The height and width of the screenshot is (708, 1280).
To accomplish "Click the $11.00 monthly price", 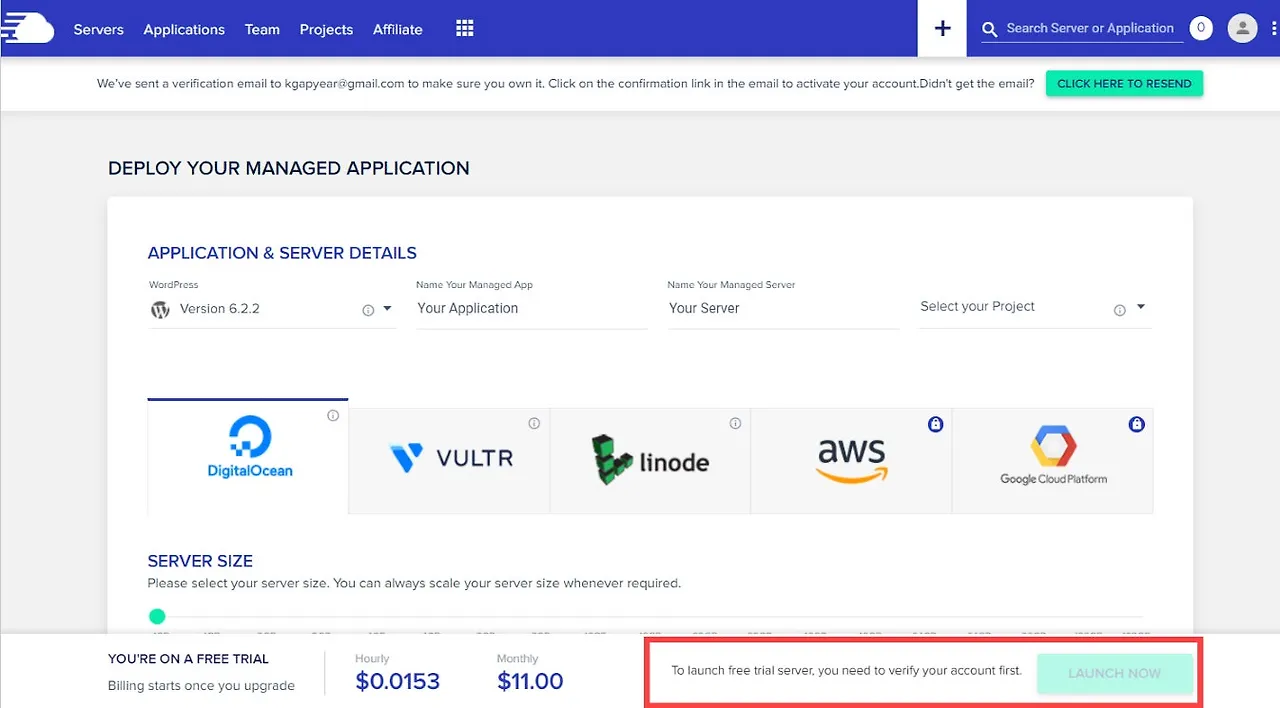I will pyautogui.click(x=530, y=682).
